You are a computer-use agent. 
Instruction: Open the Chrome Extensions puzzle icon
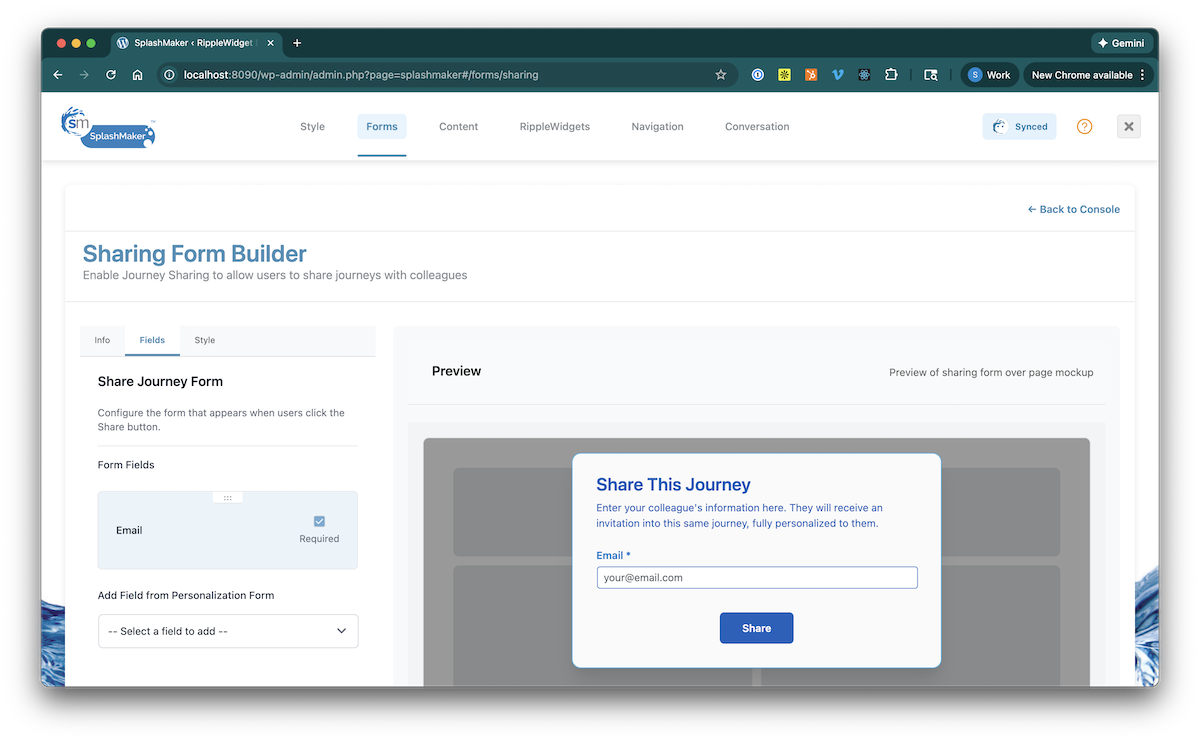[x=891, y=75]
